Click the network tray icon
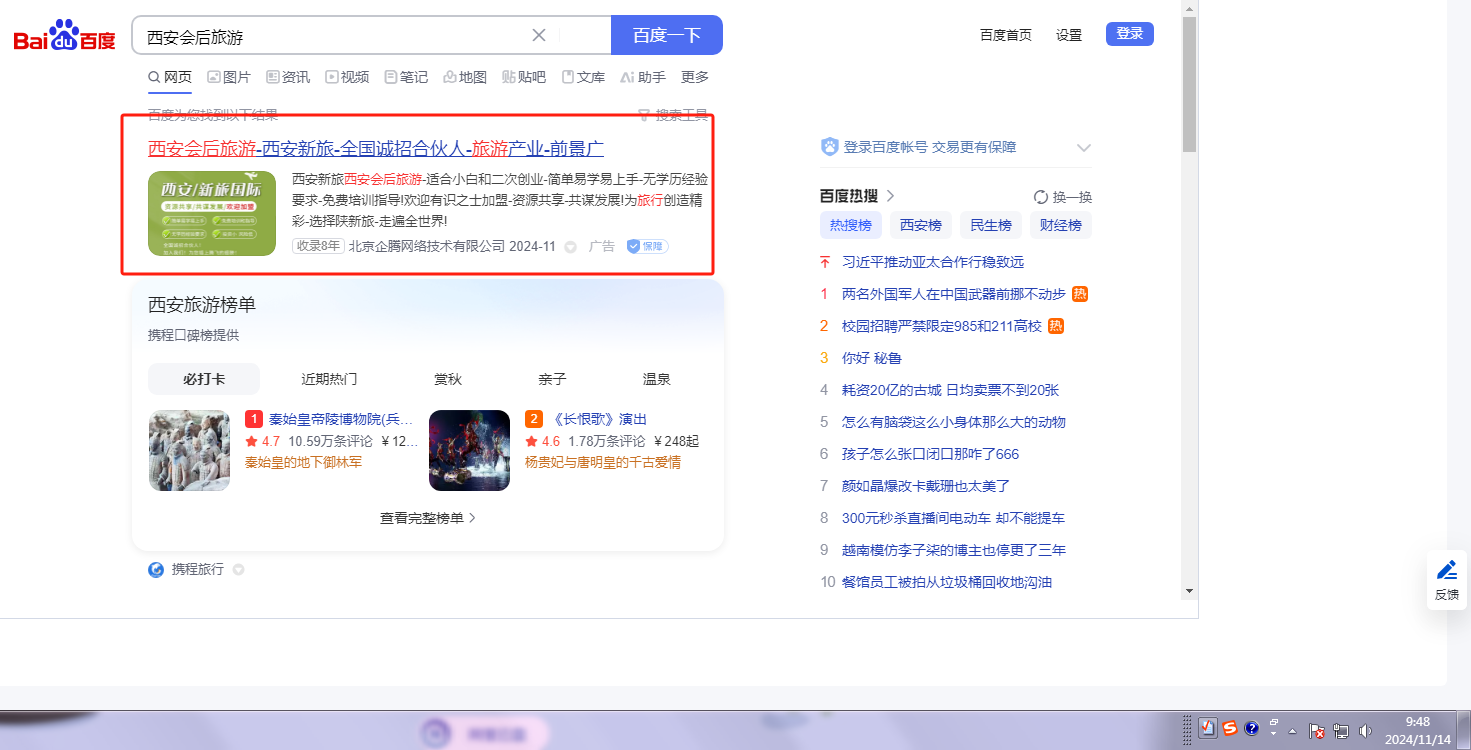Image resolution: width=1471 pixels, height=750 pixels. click(x=1341, y=731)
